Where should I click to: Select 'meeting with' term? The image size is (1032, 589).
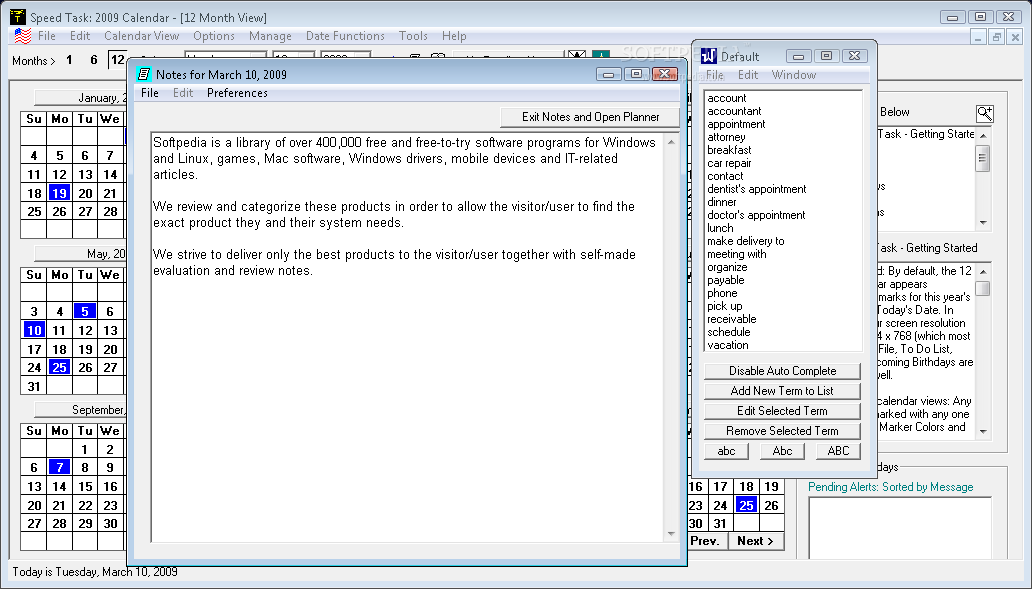(736, 254)
